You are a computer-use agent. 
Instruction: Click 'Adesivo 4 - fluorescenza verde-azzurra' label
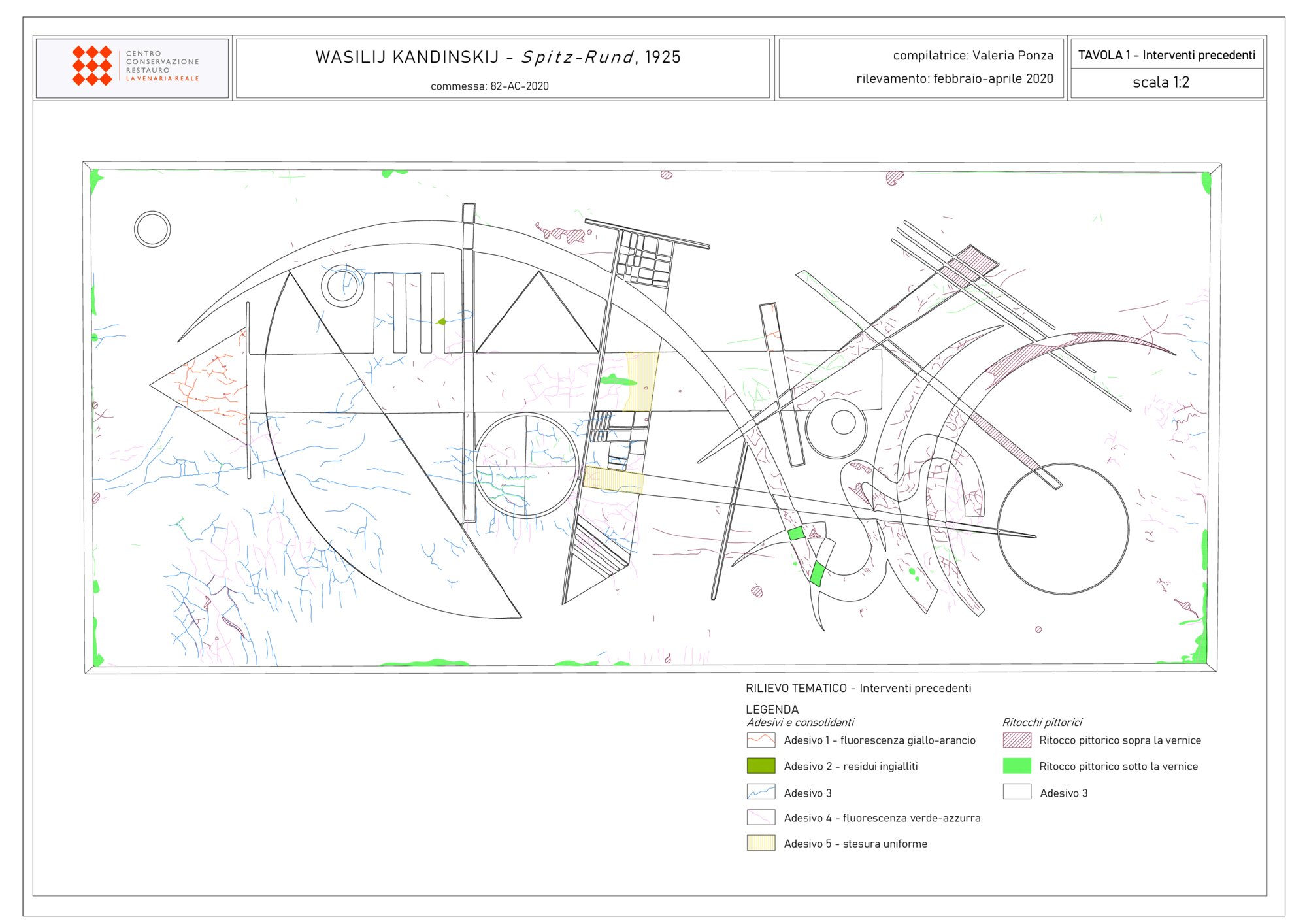[x=882, y=818]
